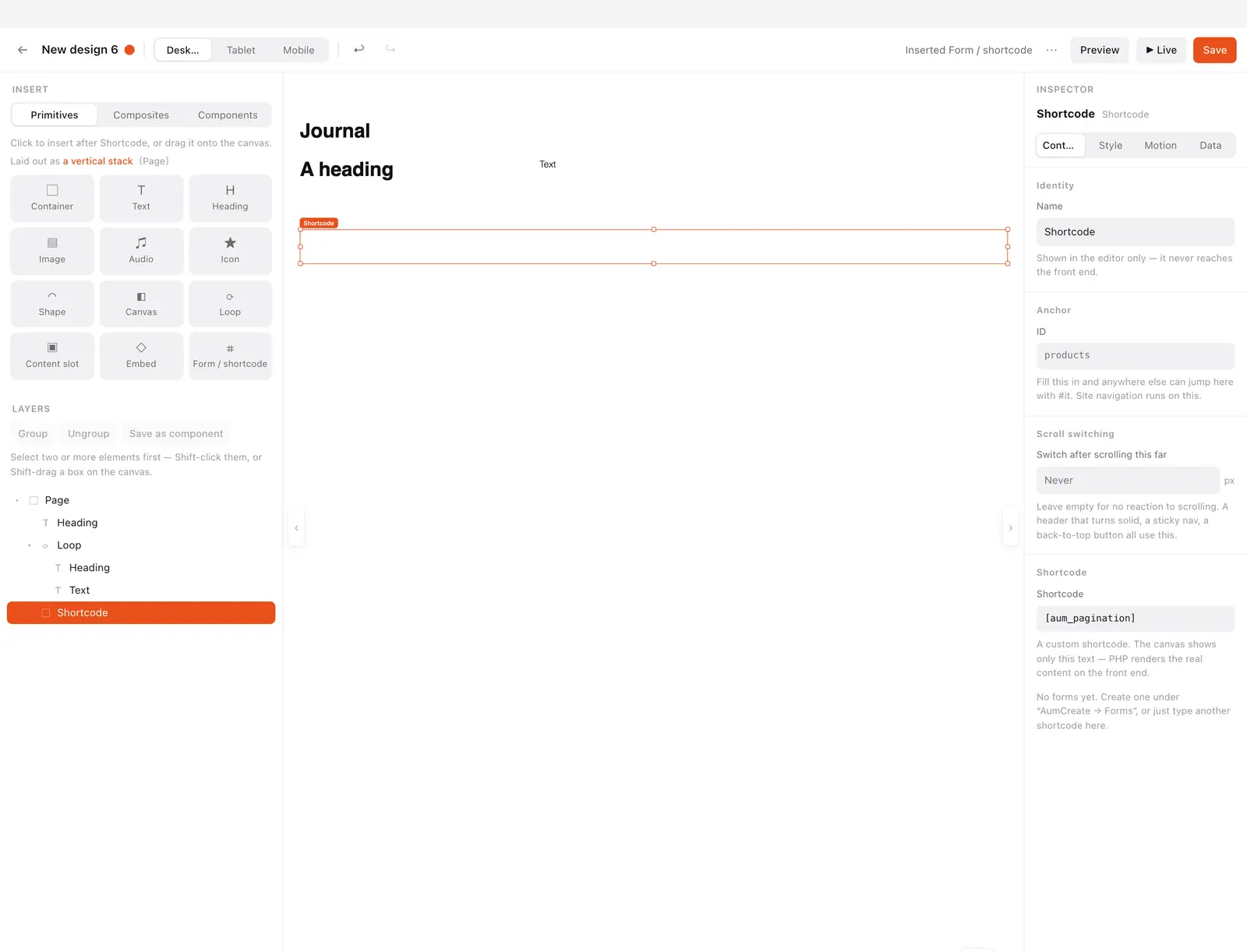Insert a Loop primitive
Image resolution: width=1247 pixels, height=952 pixels.
point(230,304)
